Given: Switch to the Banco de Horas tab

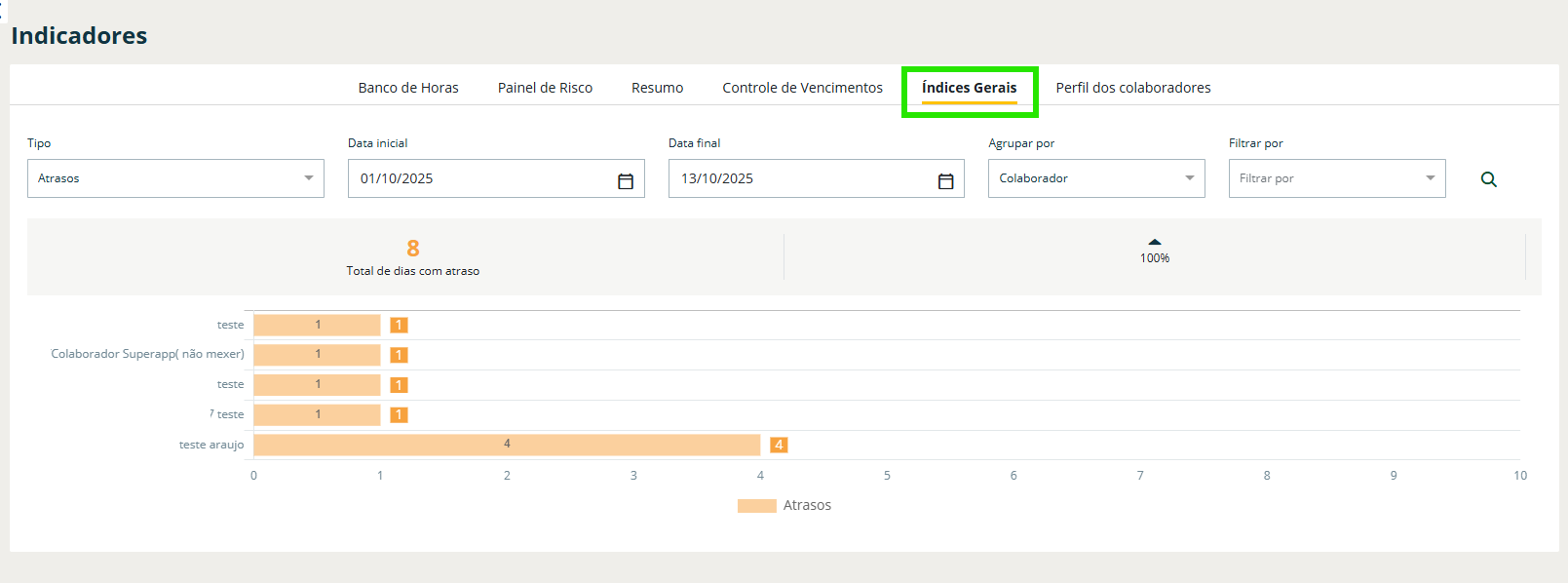Looking at the screenshot, I should pos(408,88).
